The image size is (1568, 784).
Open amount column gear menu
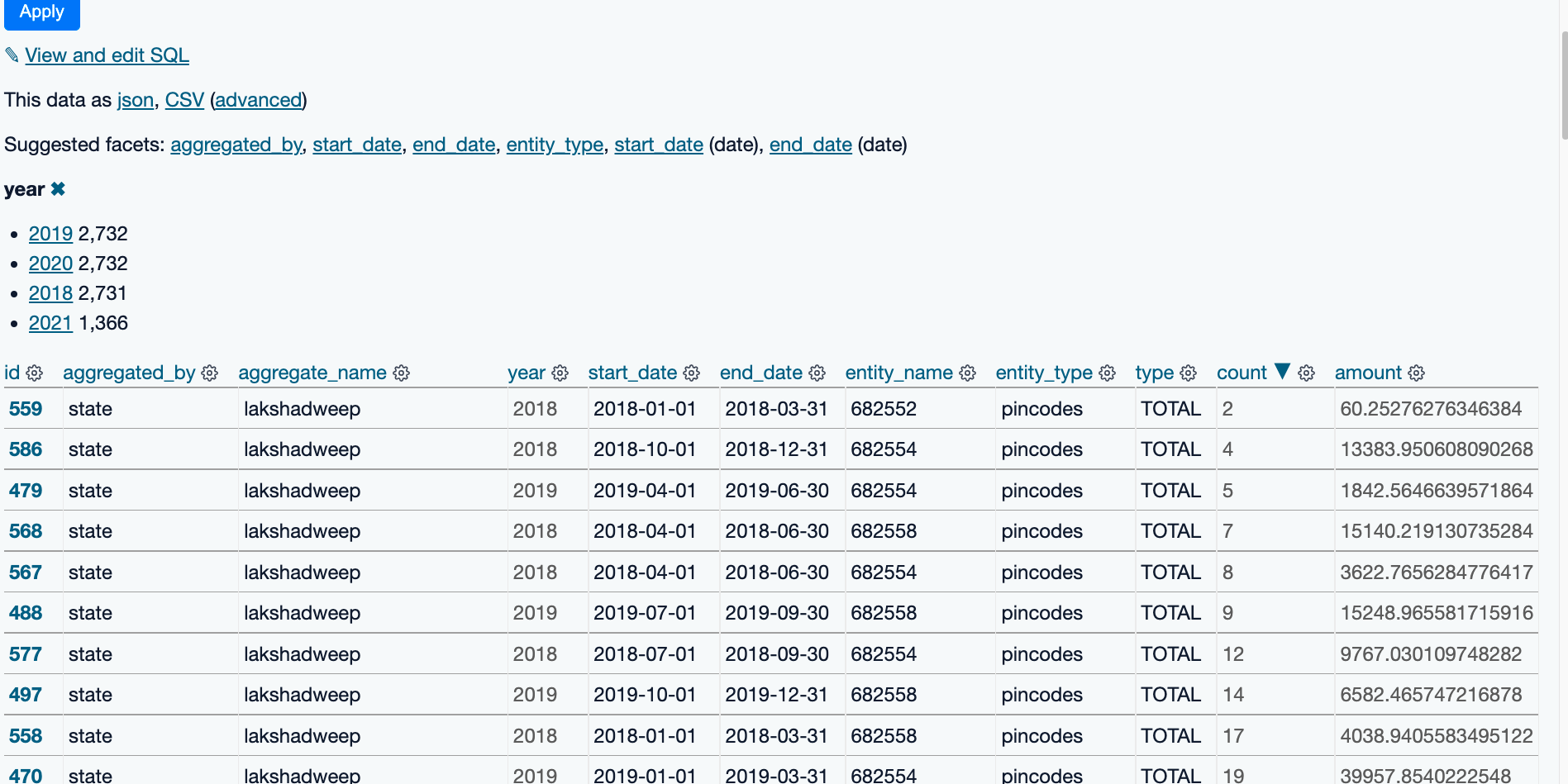(x=1416, y=373)
